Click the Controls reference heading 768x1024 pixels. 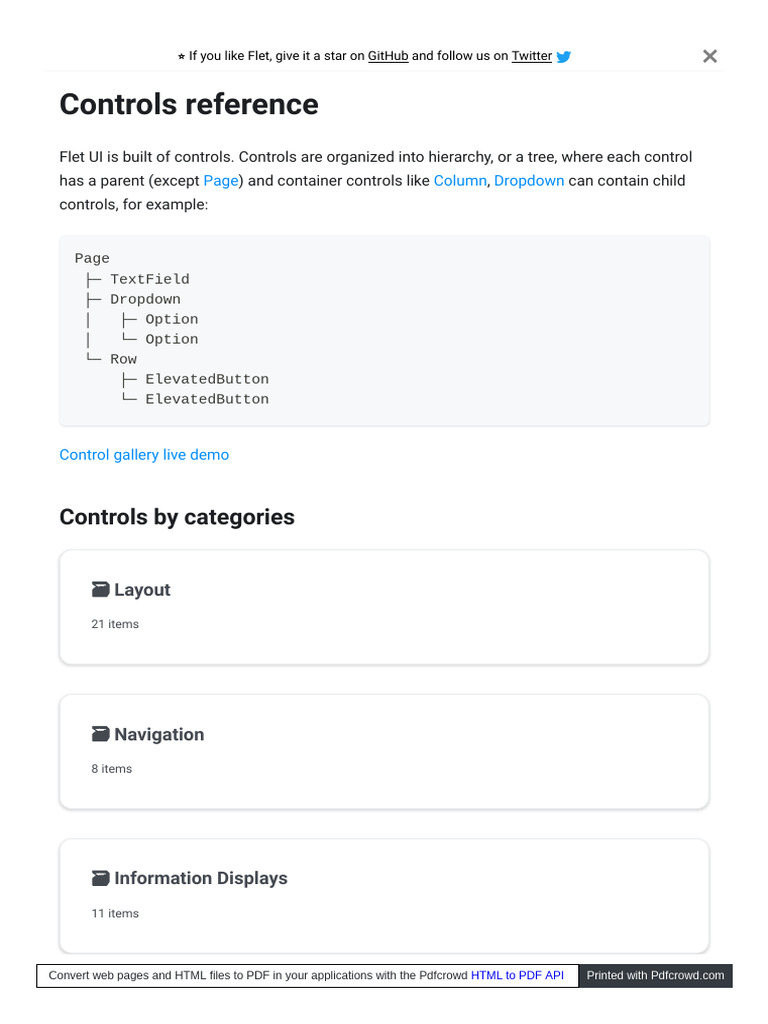(189, 104)
